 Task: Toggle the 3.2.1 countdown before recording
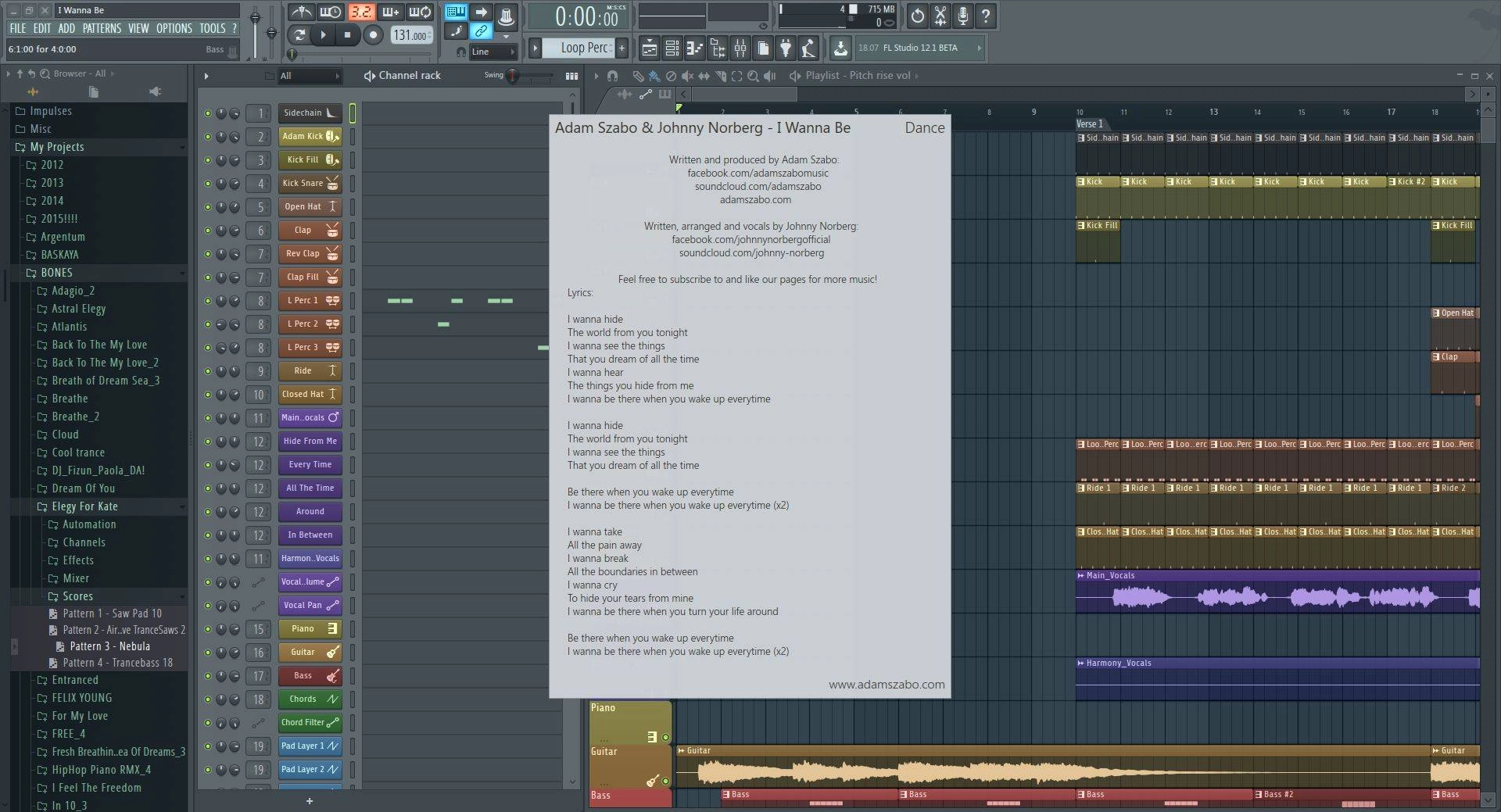coord(360,13)
